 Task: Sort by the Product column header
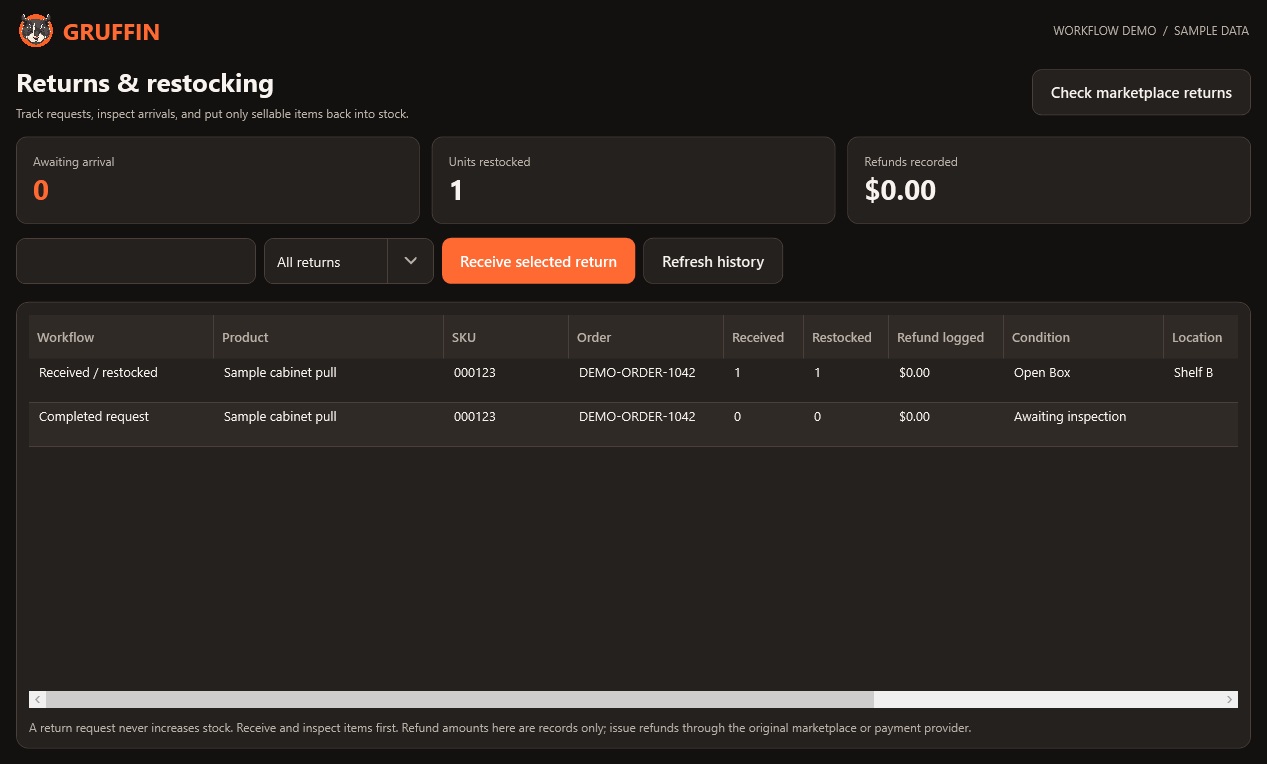click(329, 337)
